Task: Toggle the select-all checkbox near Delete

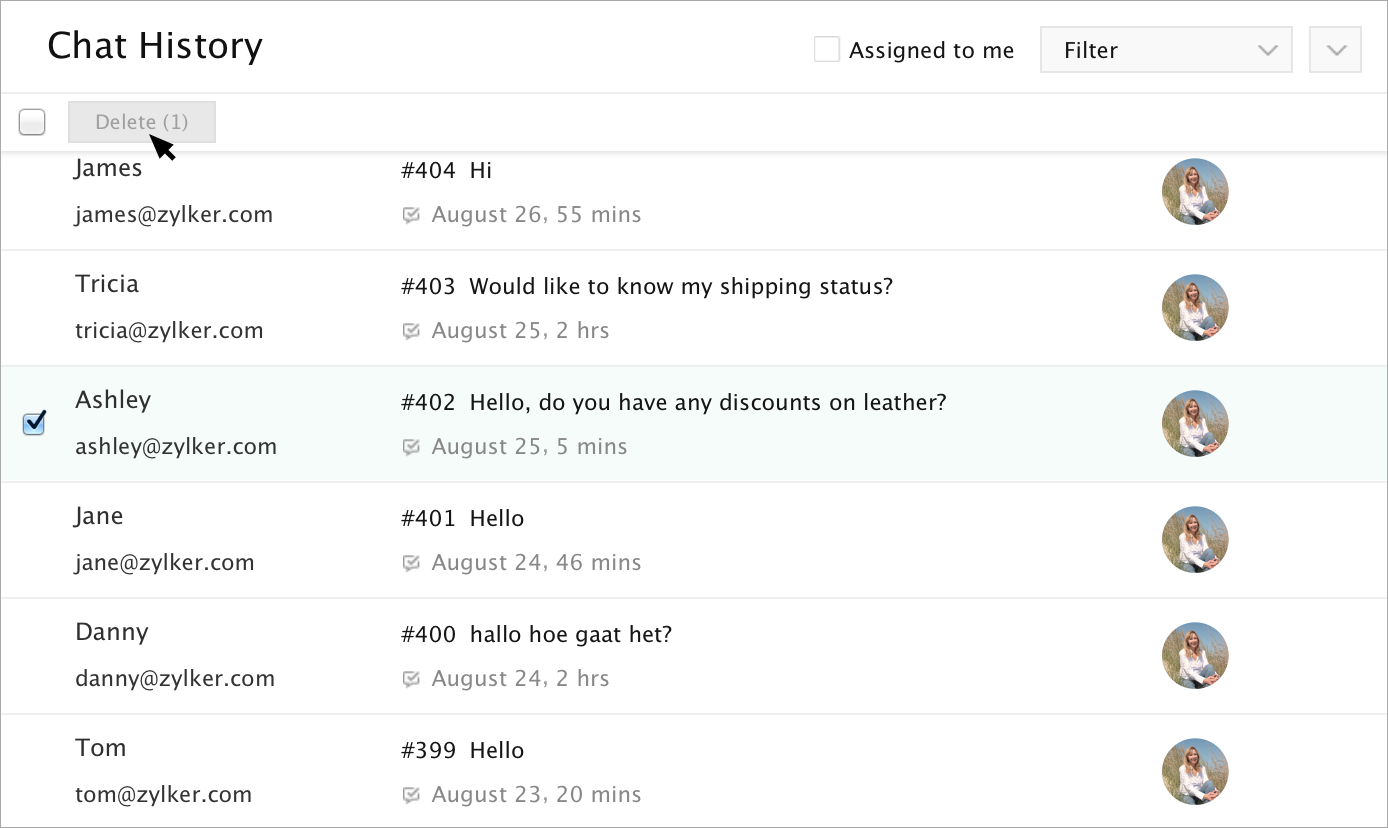Action: pos(32,122)
